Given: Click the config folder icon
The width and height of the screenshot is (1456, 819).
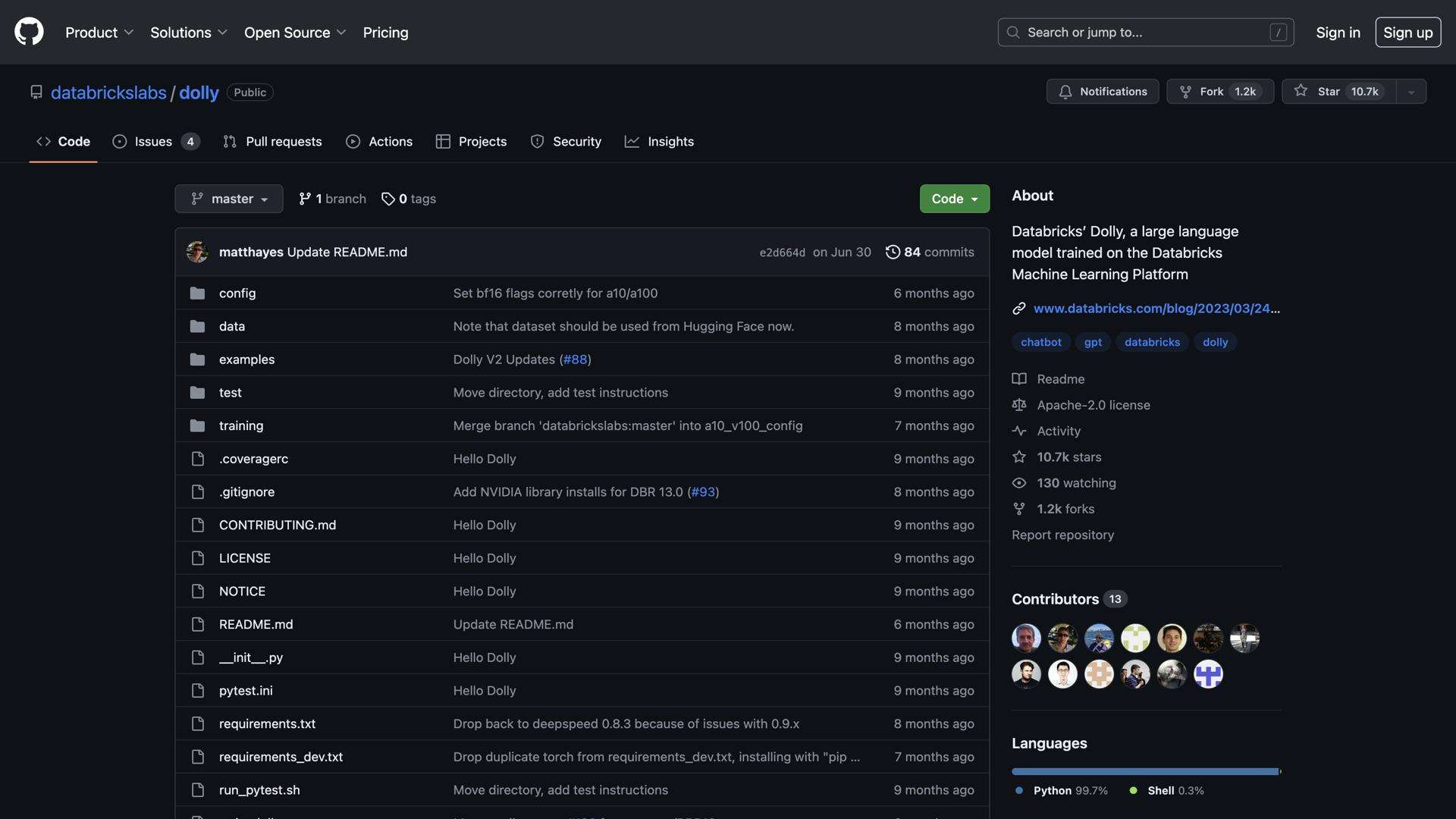Looking at the screenshot, I should [x=197, y=293].
